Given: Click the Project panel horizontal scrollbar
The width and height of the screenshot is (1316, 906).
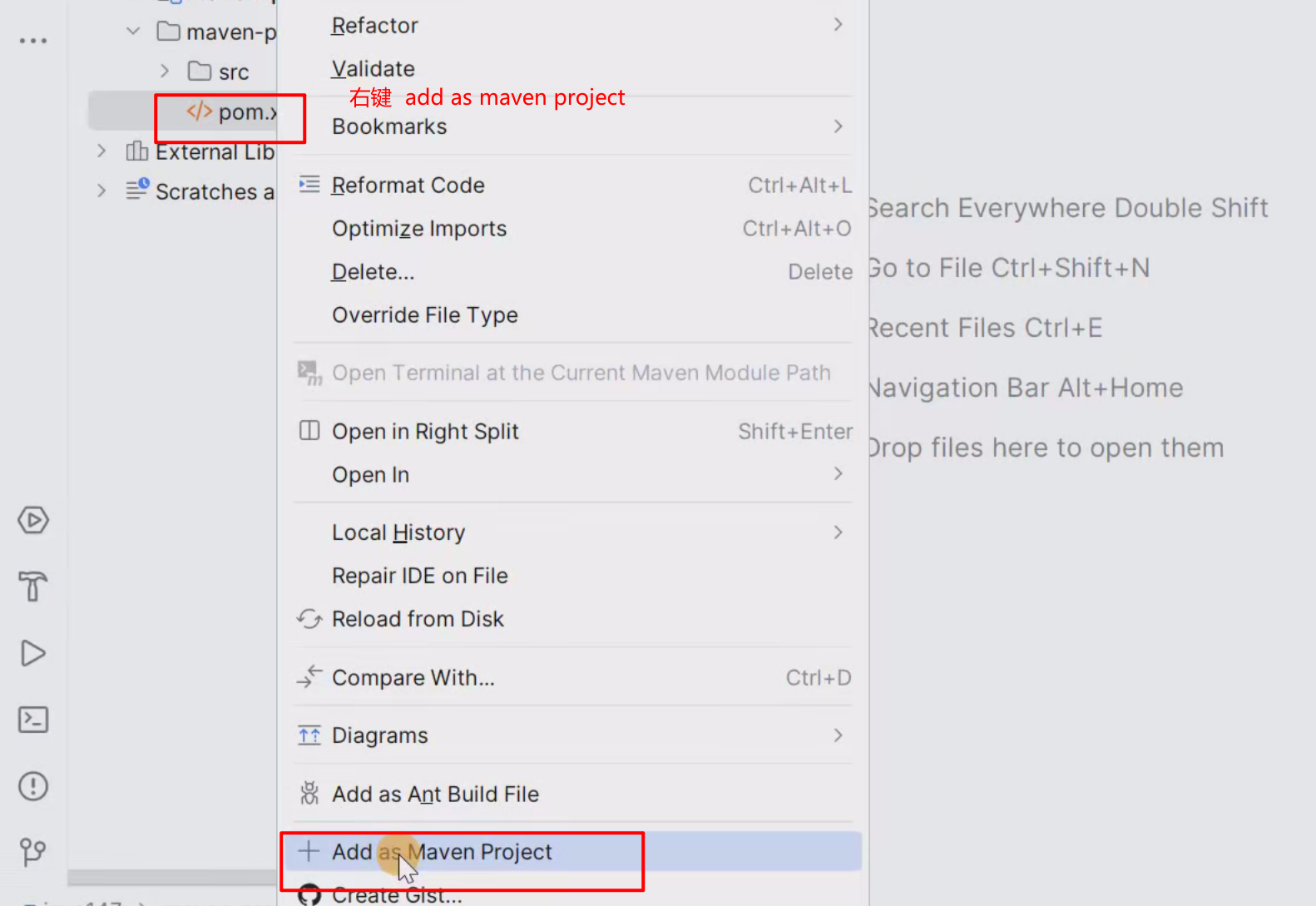Looking at the screenshot, I should click(x=171, y=878).
